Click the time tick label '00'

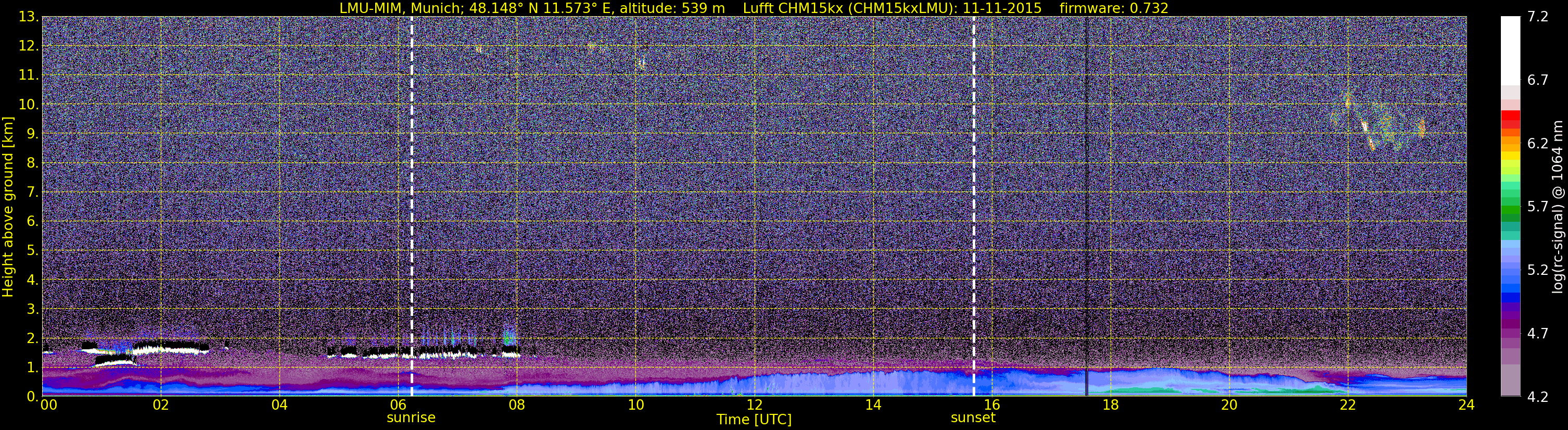pos(49,405)
